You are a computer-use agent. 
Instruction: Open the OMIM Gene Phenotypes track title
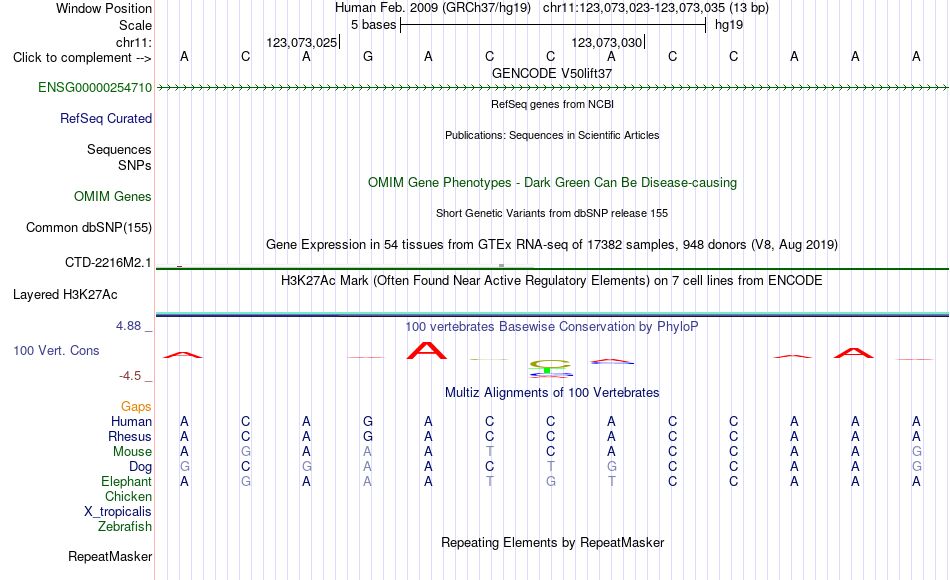(552, 182)
